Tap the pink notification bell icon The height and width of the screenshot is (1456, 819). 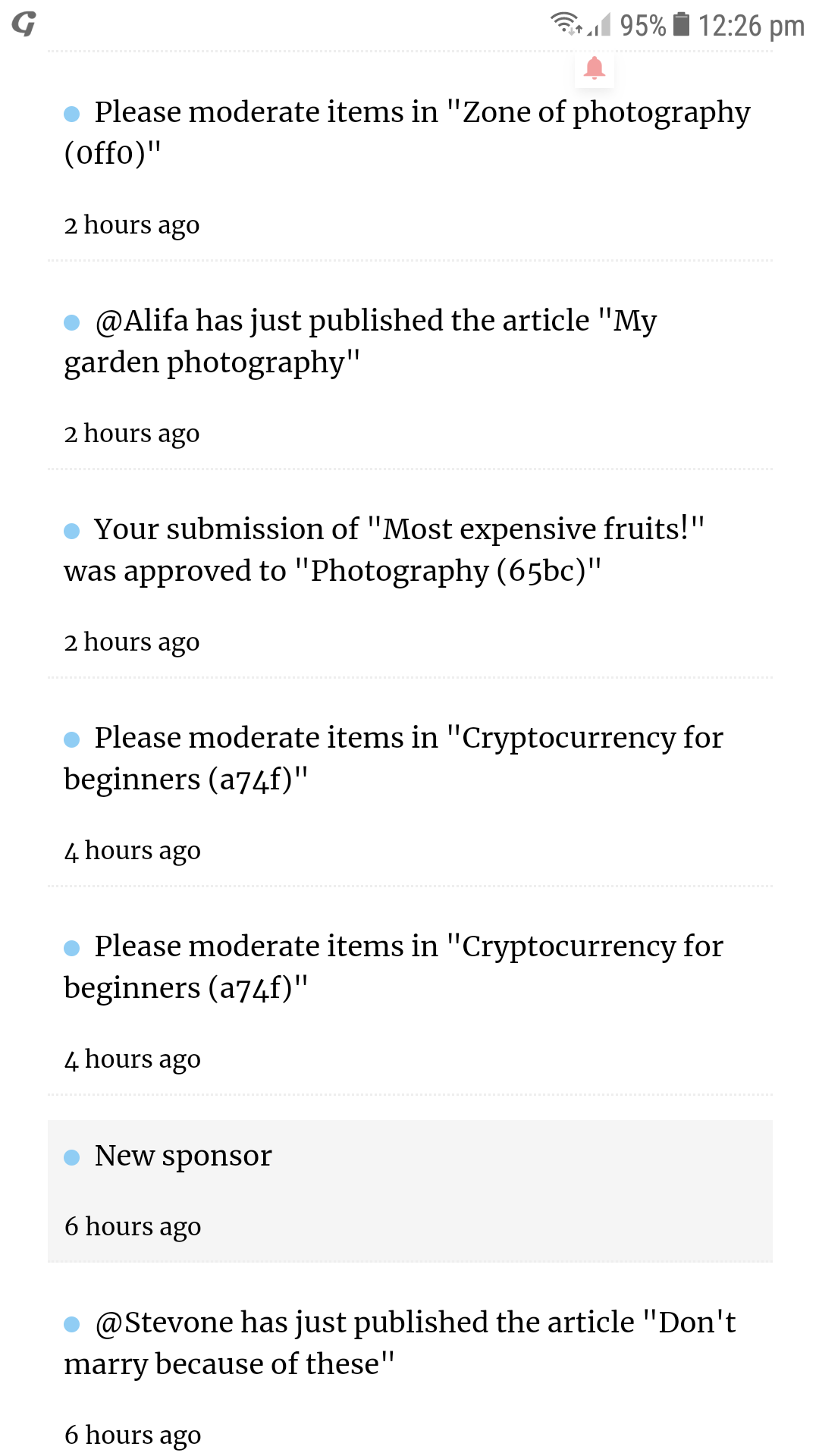pyautogui.click(x=595, y=68)
